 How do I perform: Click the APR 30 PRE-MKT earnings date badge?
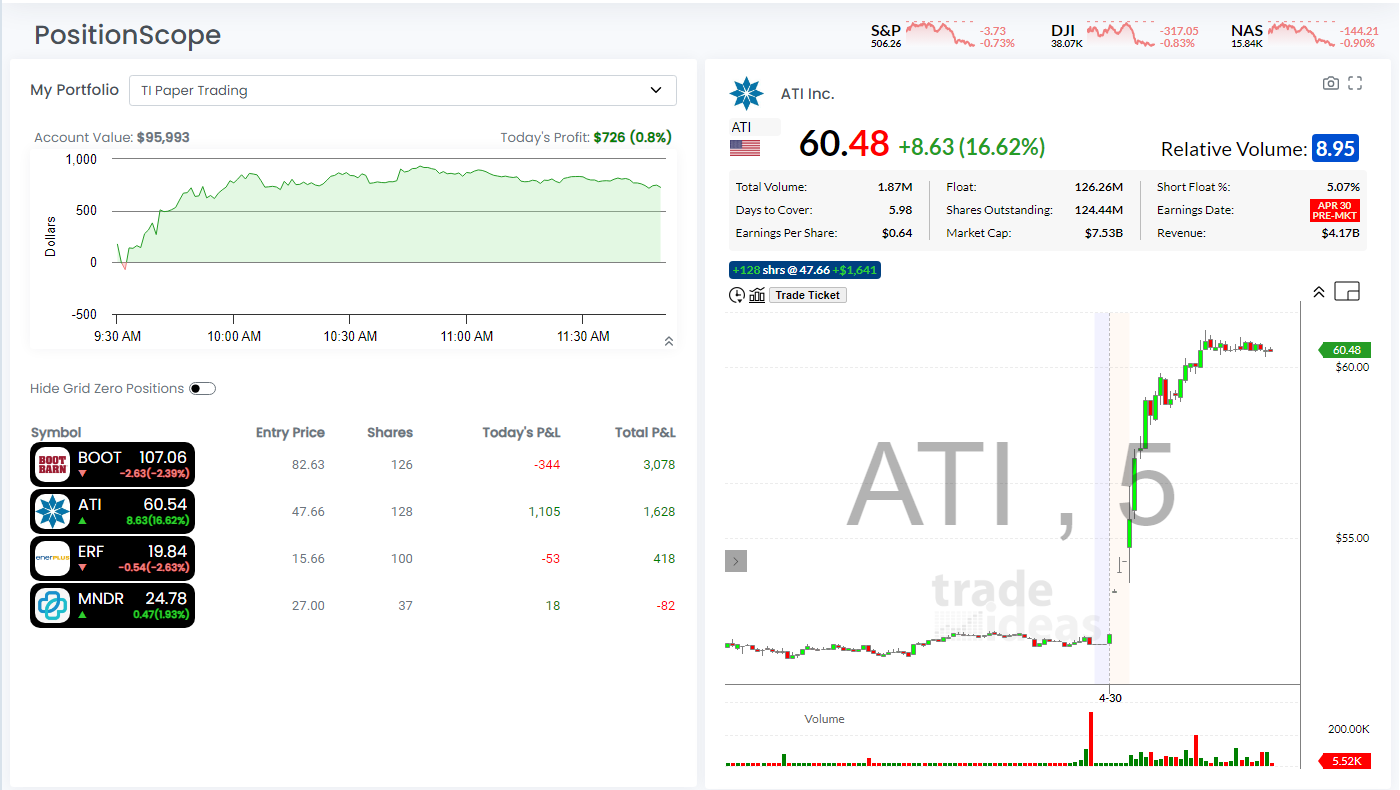1334,210
